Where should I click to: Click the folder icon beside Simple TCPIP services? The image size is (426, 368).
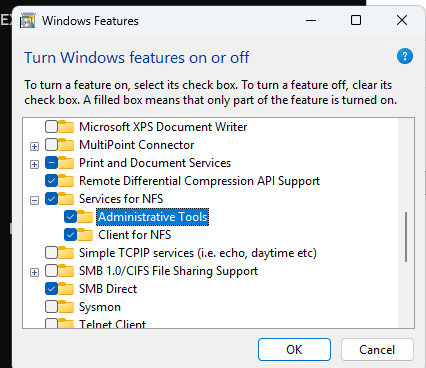point(66,253)
